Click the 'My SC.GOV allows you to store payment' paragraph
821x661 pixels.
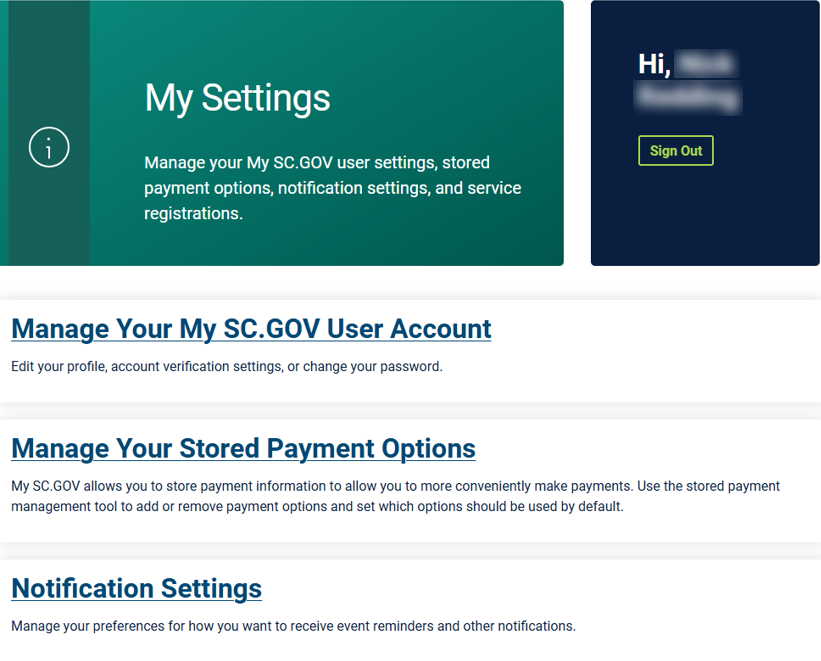pyautogui.click(x=395, y=496)
